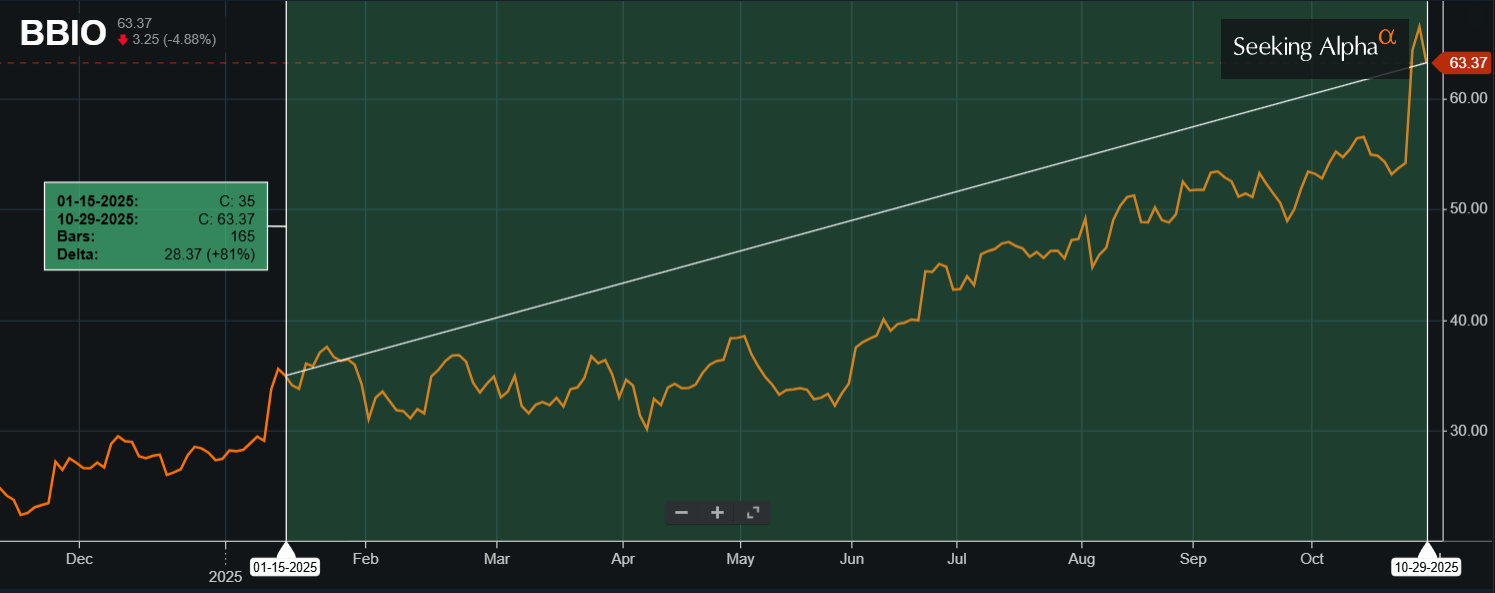Expand the Delta row in the measurement box

[156, 254]
